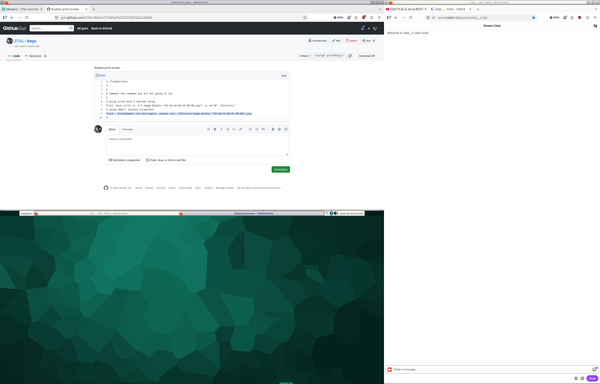The height and width of the screenshot is (384, 600).
Task: Open the Terms footer link
Action: click(139, 188)
